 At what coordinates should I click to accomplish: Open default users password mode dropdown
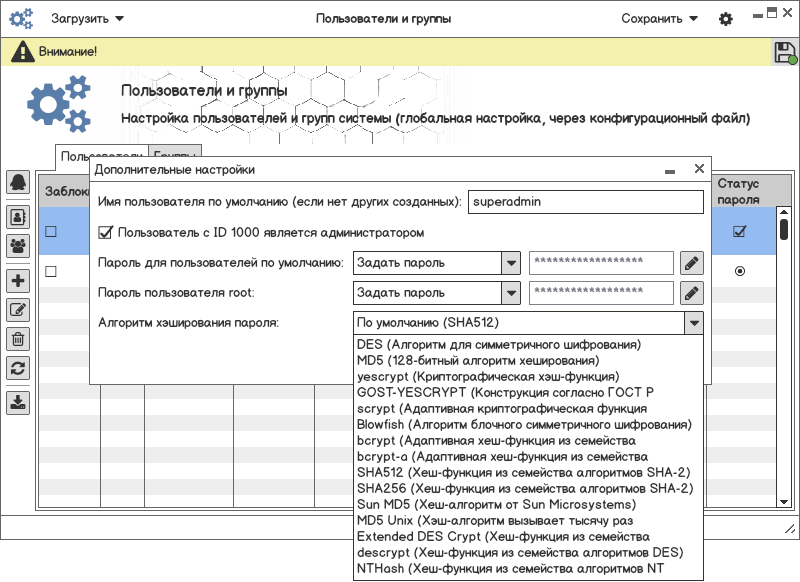511,263
